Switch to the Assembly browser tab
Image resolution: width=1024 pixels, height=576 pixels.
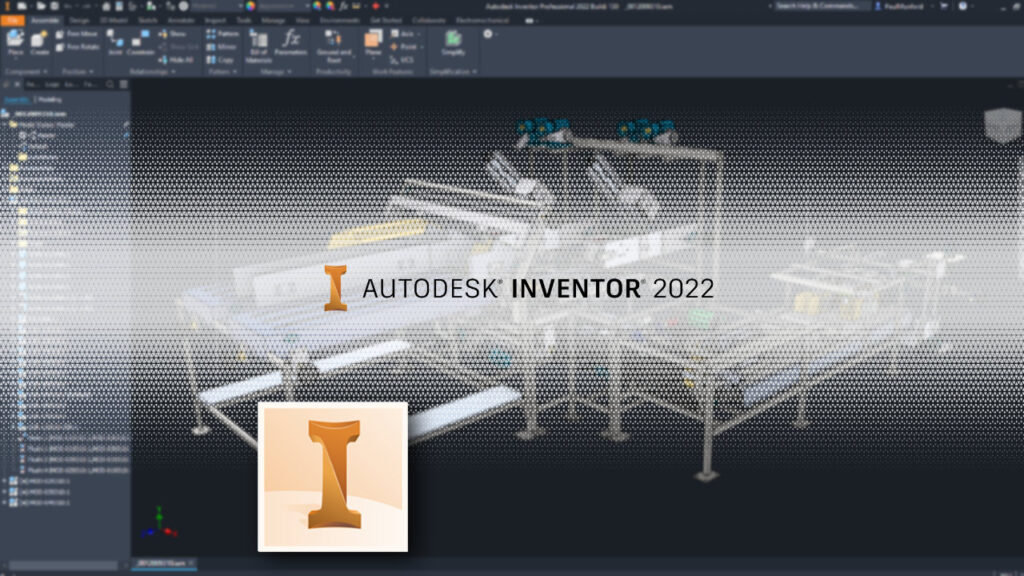[16, 100]
